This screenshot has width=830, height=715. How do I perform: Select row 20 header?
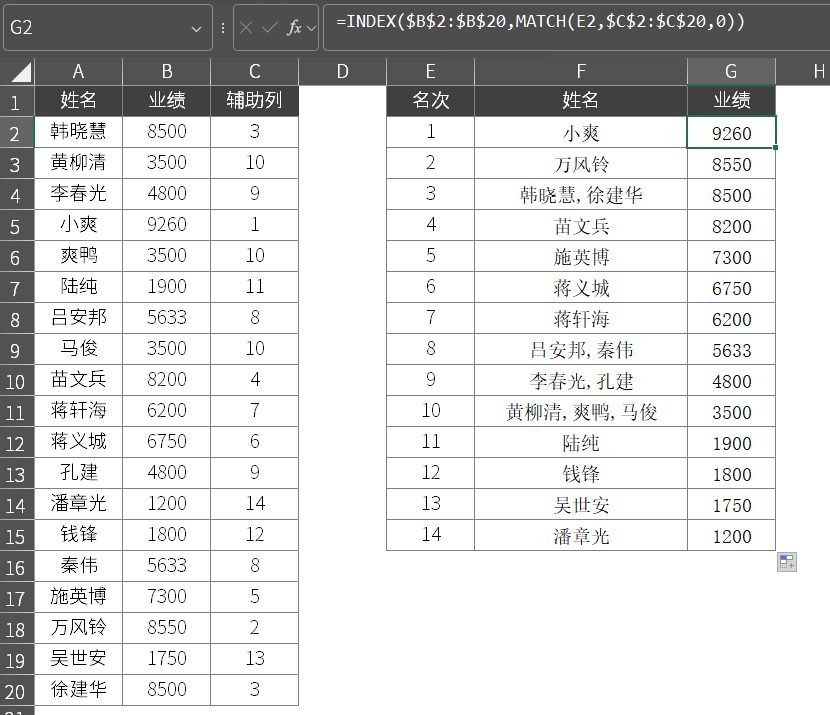[x=15, y=691]
